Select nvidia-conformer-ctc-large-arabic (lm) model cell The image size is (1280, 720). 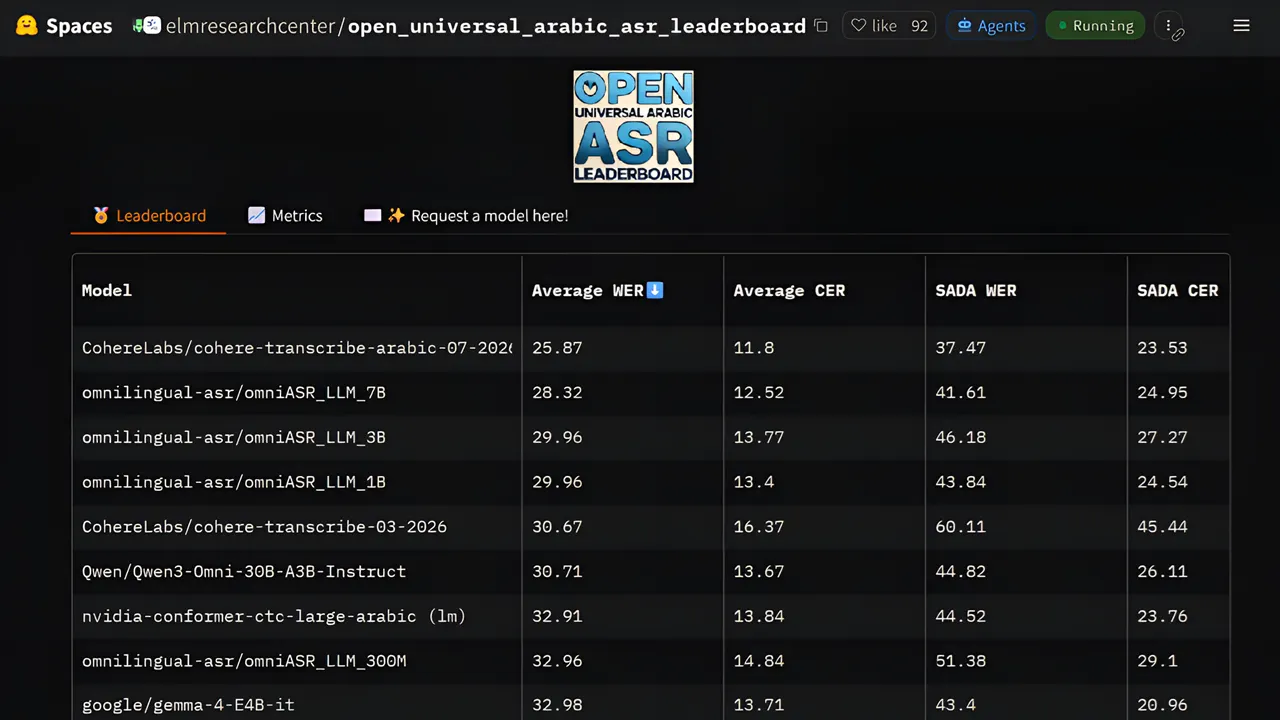(297, 616)
